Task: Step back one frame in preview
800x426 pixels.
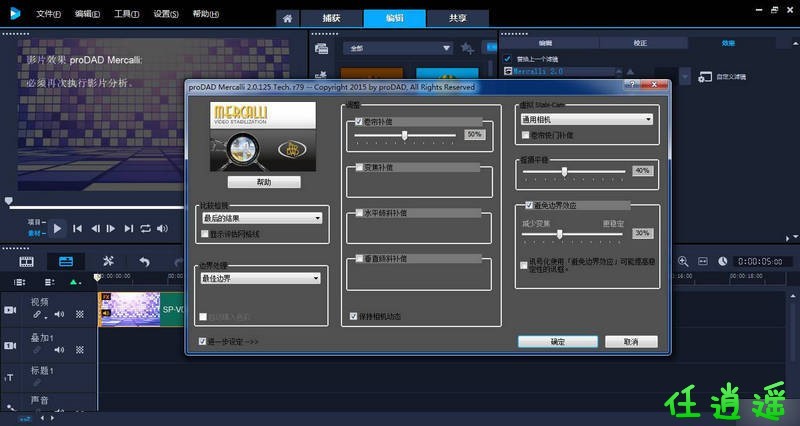Action: coord(95,229)
